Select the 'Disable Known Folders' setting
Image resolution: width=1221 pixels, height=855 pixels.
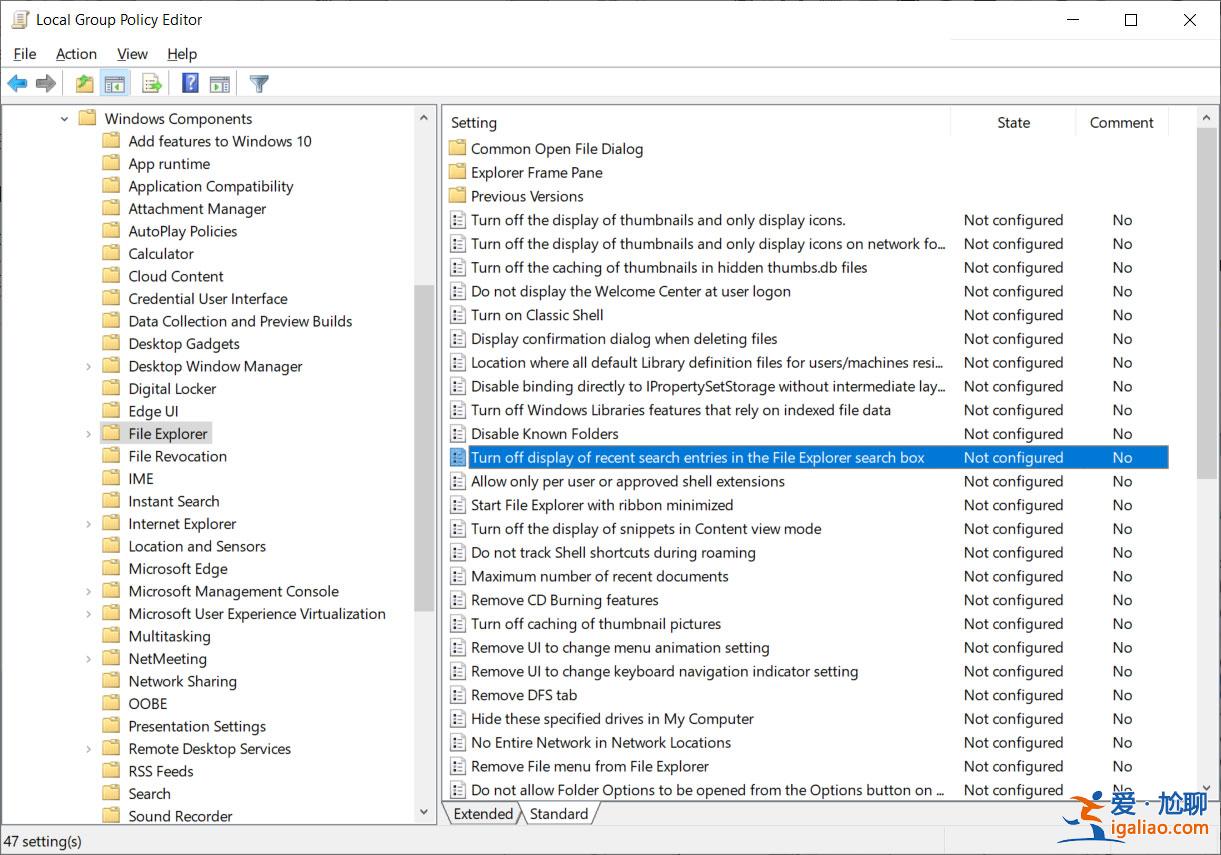(545, 433)
